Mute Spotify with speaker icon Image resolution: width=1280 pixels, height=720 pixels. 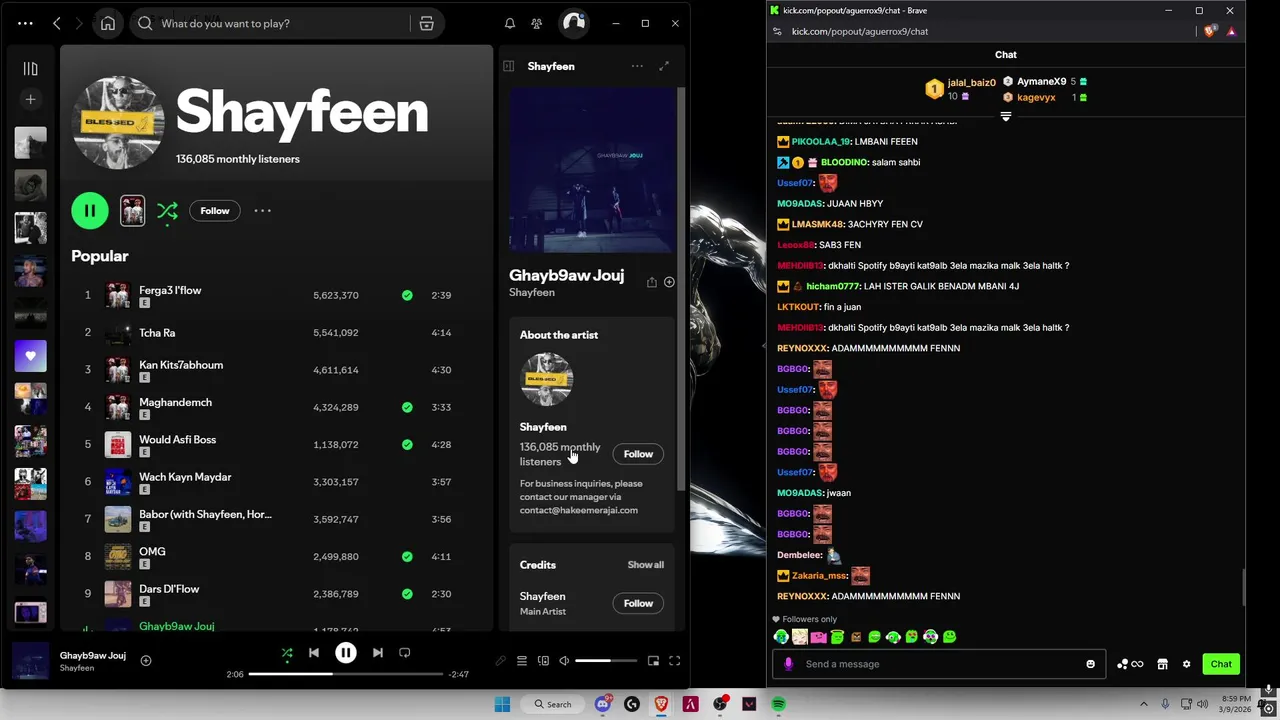(x=564, y=661)
